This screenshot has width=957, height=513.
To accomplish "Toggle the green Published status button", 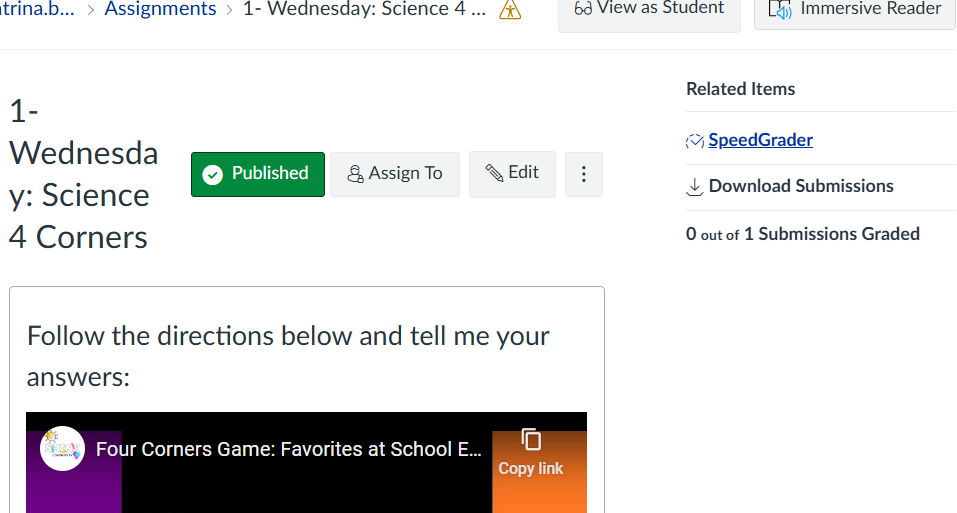I will (x=258, y=174).
